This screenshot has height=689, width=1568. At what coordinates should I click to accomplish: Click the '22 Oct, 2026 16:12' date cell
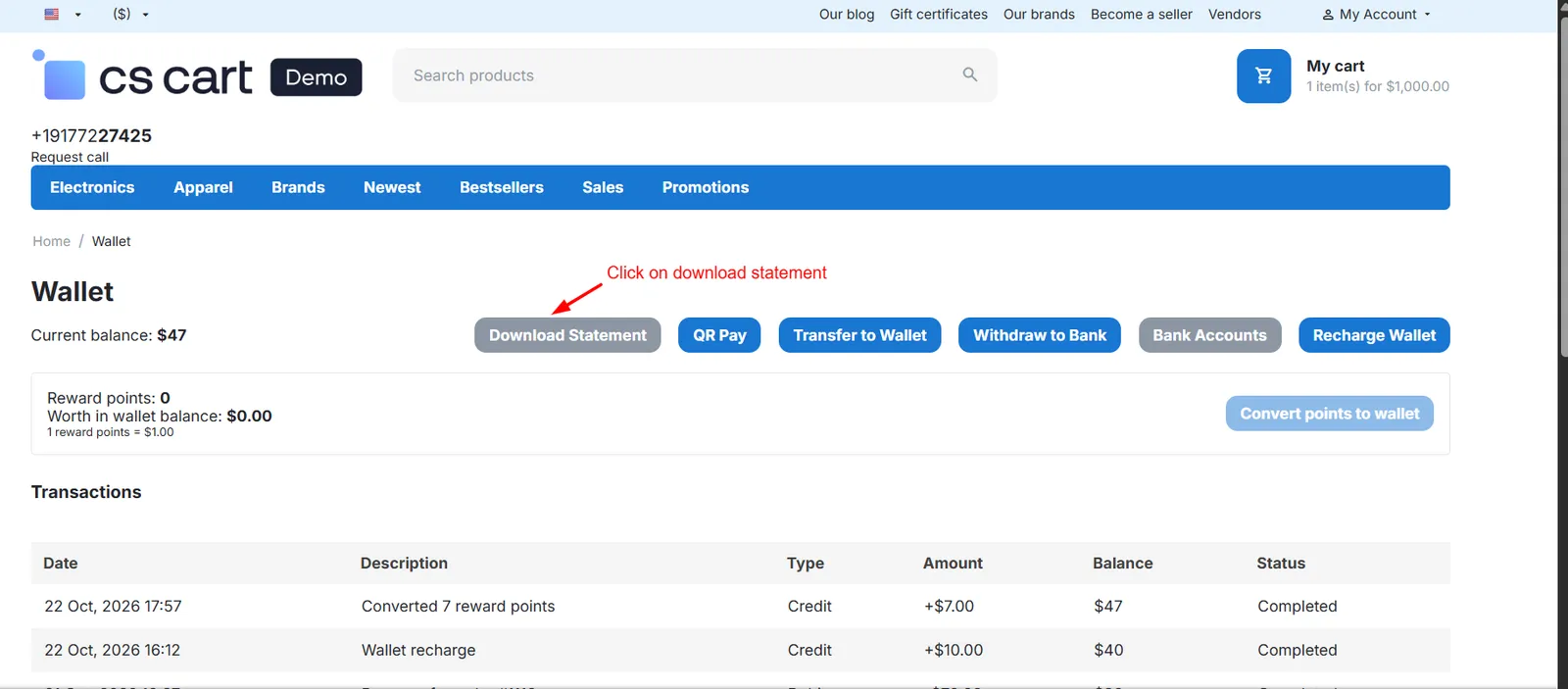click(112, 650)
